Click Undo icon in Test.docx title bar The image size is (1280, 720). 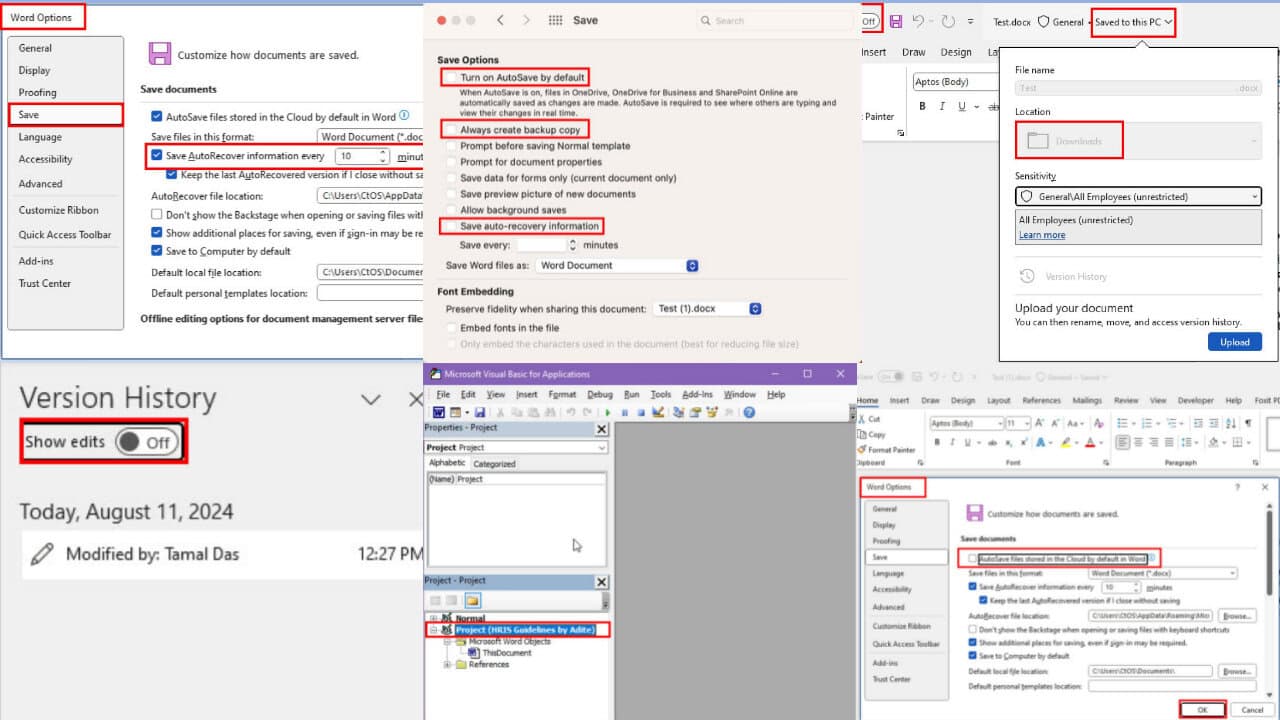918,21
